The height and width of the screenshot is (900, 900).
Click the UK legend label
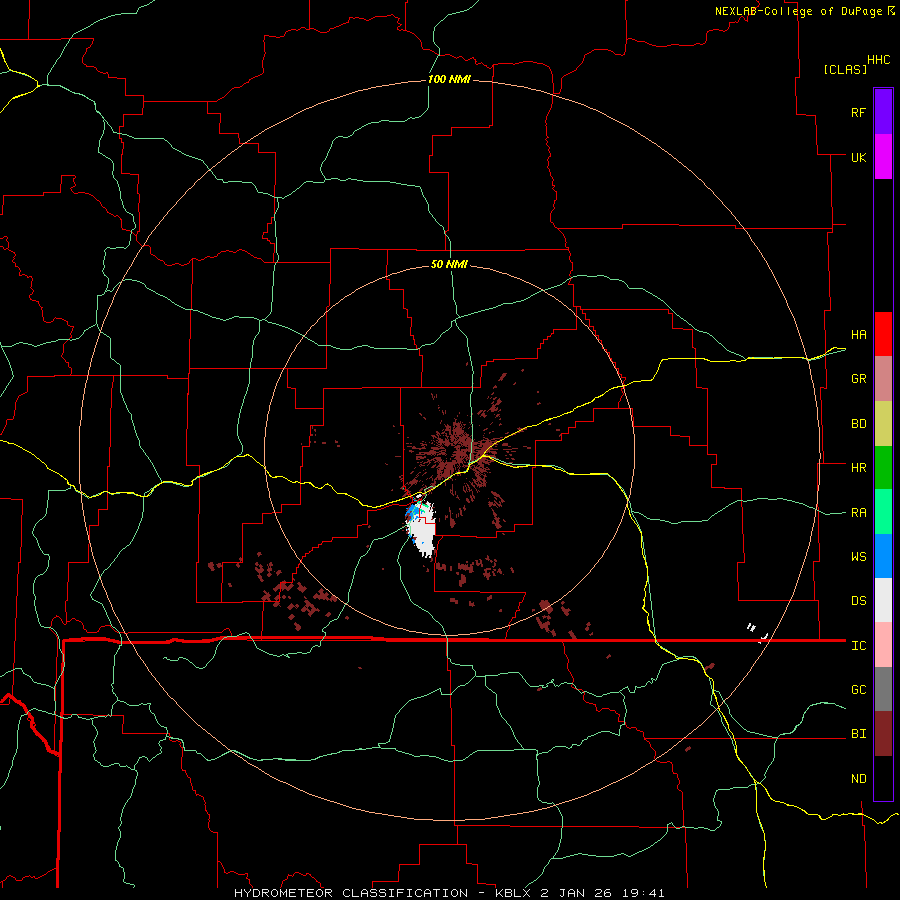click(858, 157)
